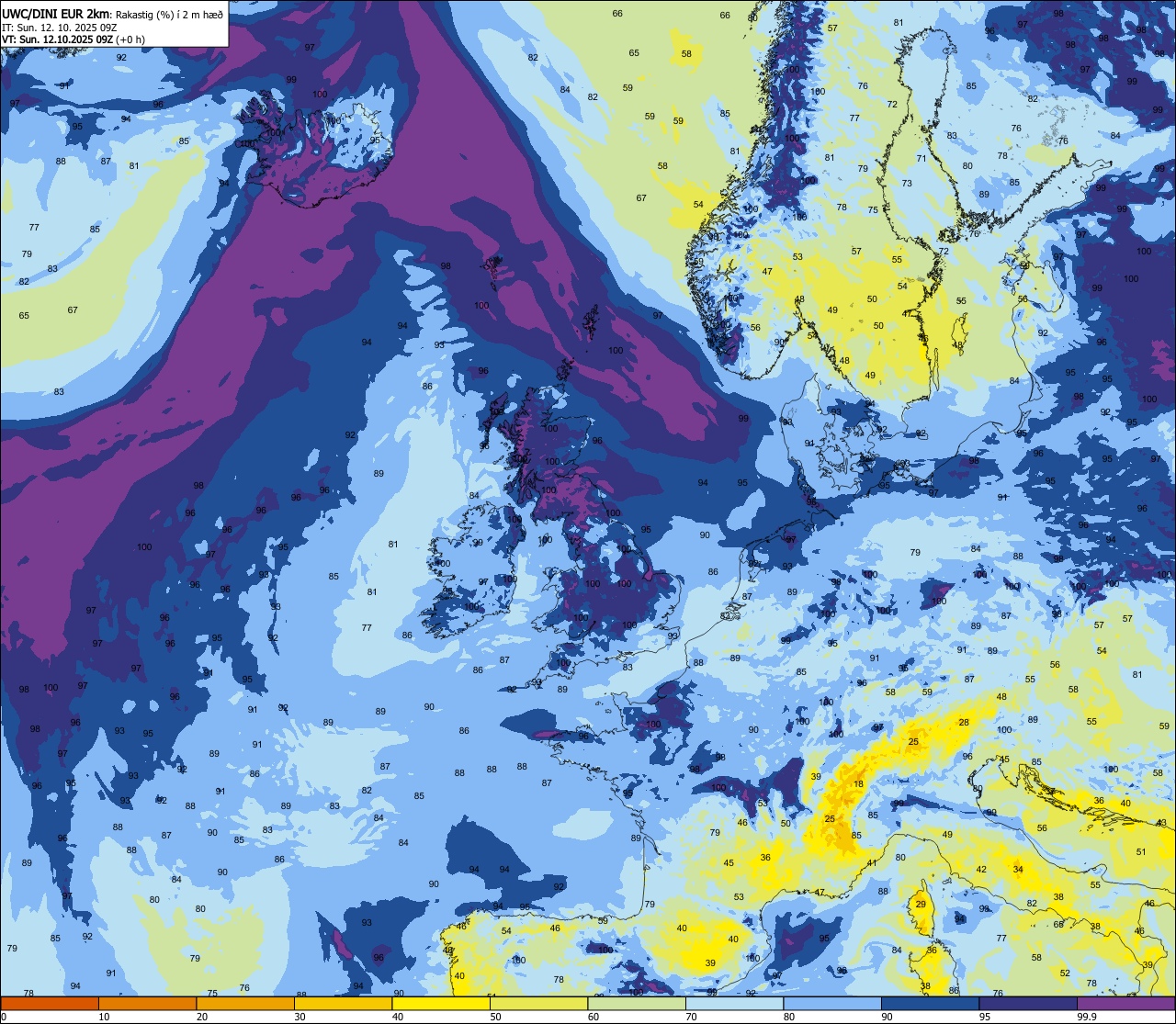
Task: Click the 60–70 light green legend swatch
Action: coord(637,1003)
